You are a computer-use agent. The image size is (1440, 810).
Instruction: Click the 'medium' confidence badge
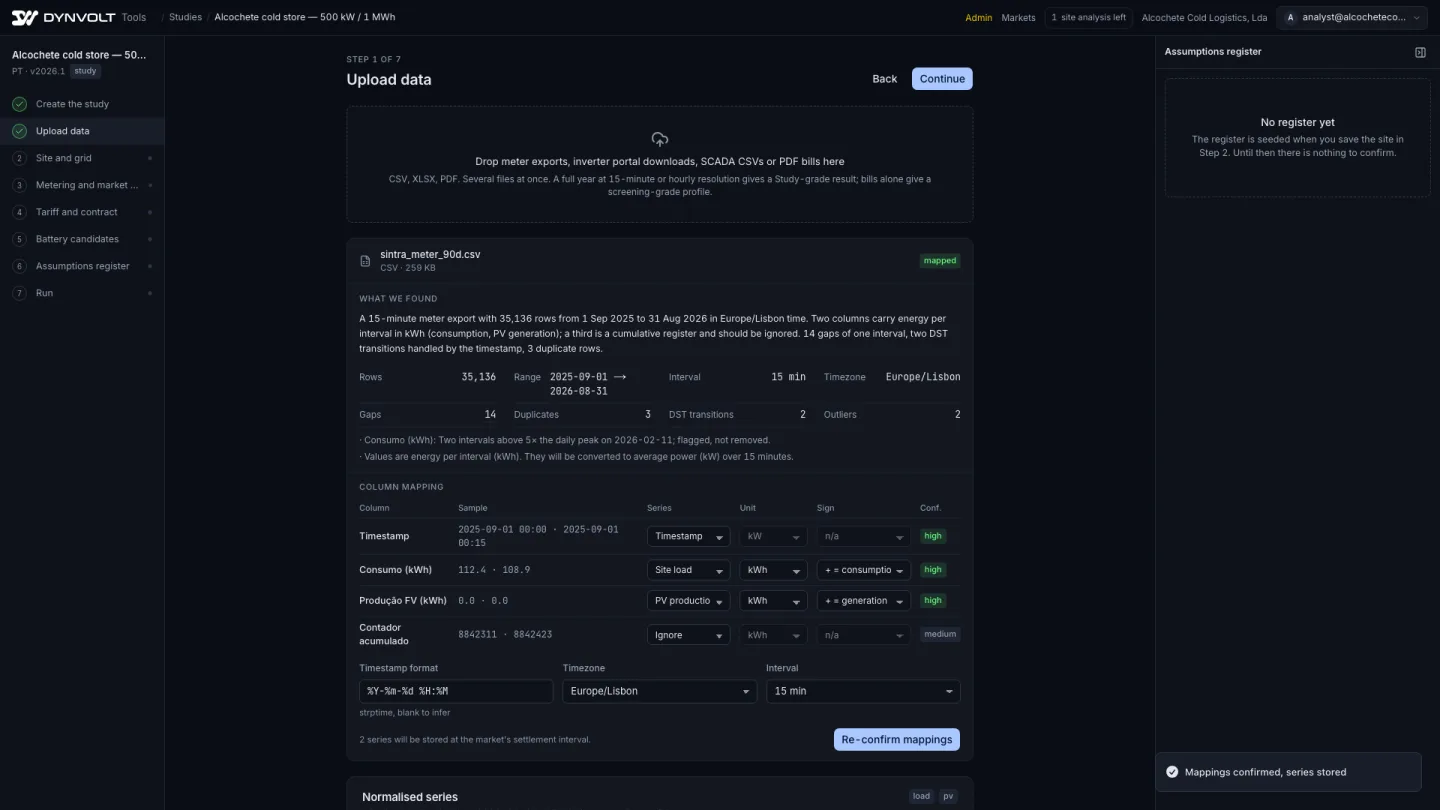(x=940, y=634)
